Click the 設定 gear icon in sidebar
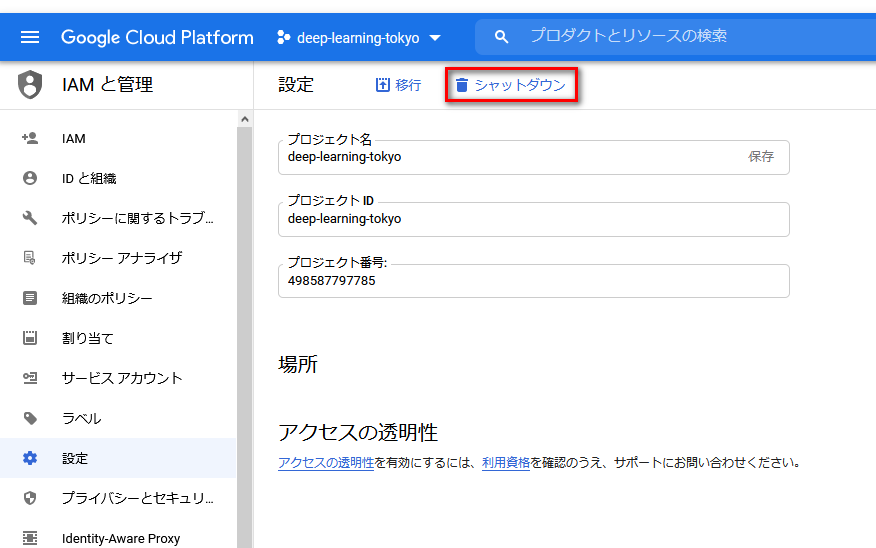This screenshot has height=548, width=876. (30, 458)
